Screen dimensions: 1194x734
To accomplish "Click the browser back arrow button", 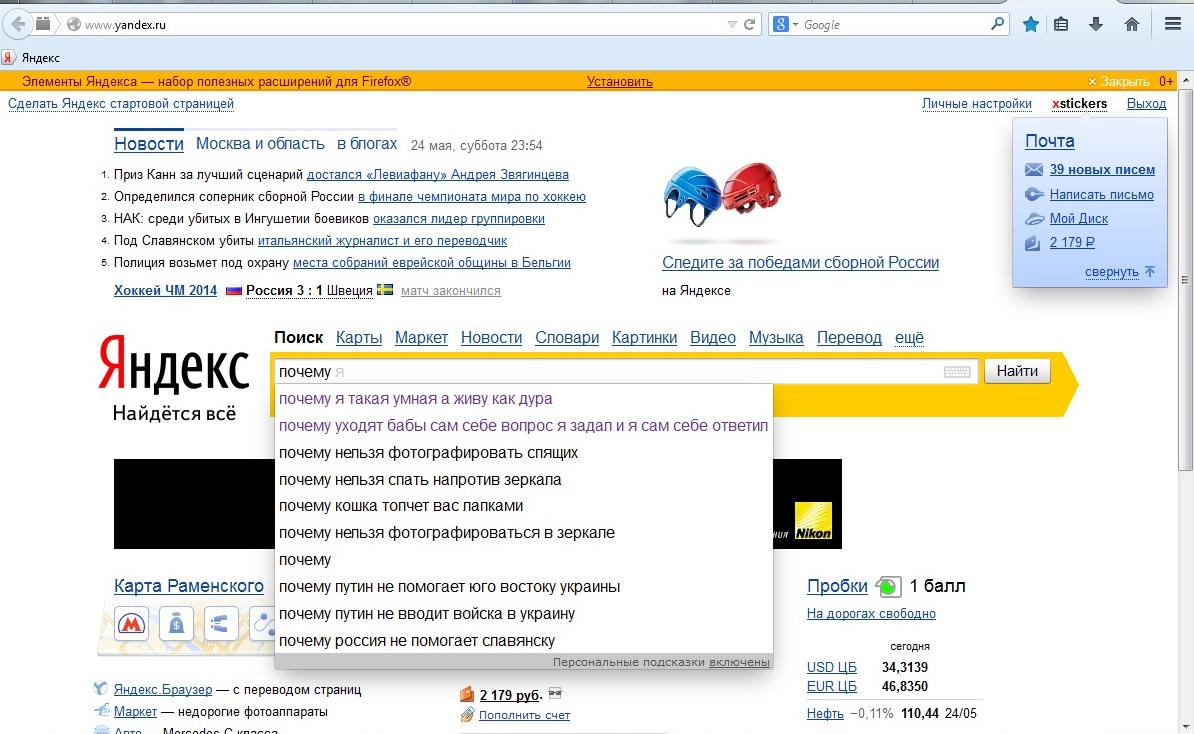I will (x=18, y=24).
